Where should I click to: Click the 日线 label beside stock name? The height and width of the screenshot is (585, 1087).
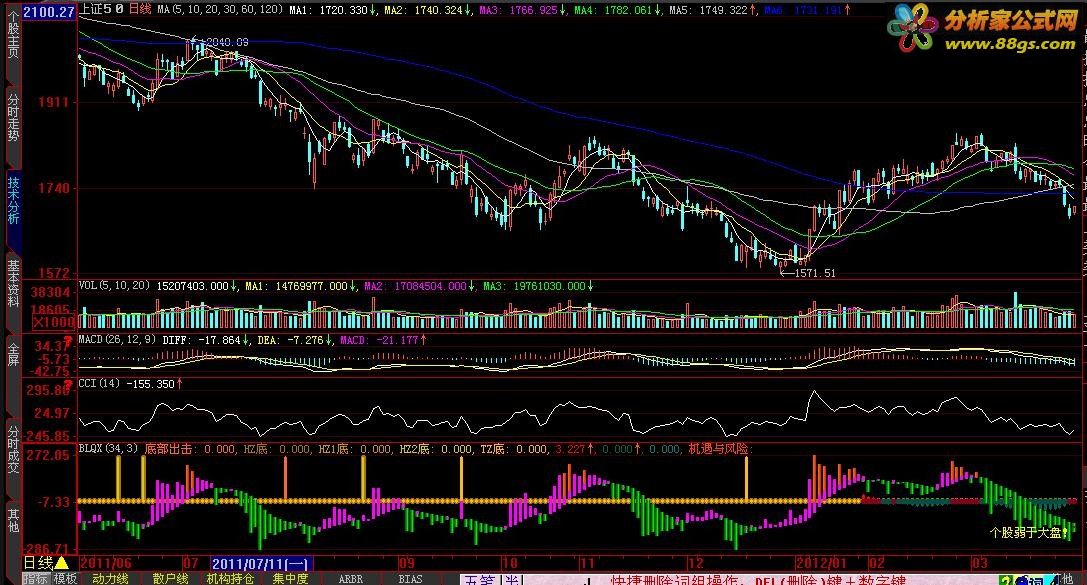tap(140, 9)
